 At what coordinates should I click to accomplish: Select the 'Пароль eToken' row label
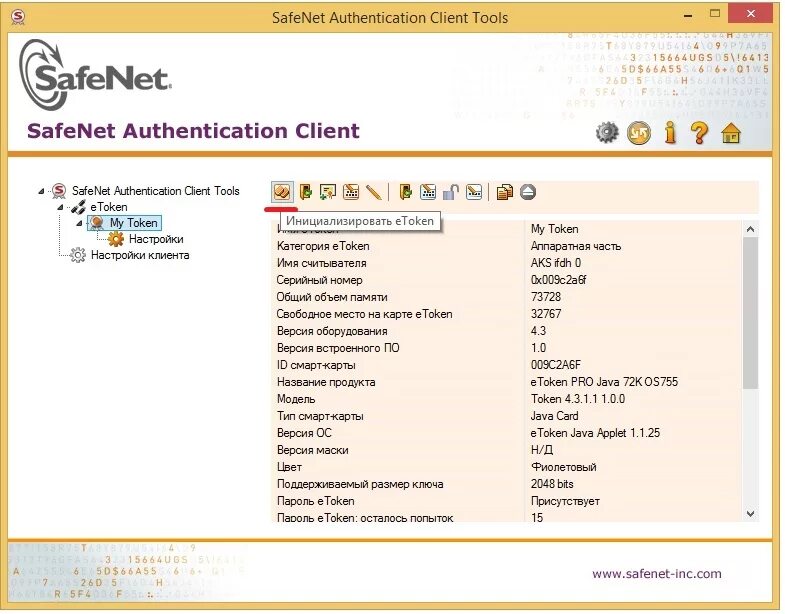[x=315, y=501]
